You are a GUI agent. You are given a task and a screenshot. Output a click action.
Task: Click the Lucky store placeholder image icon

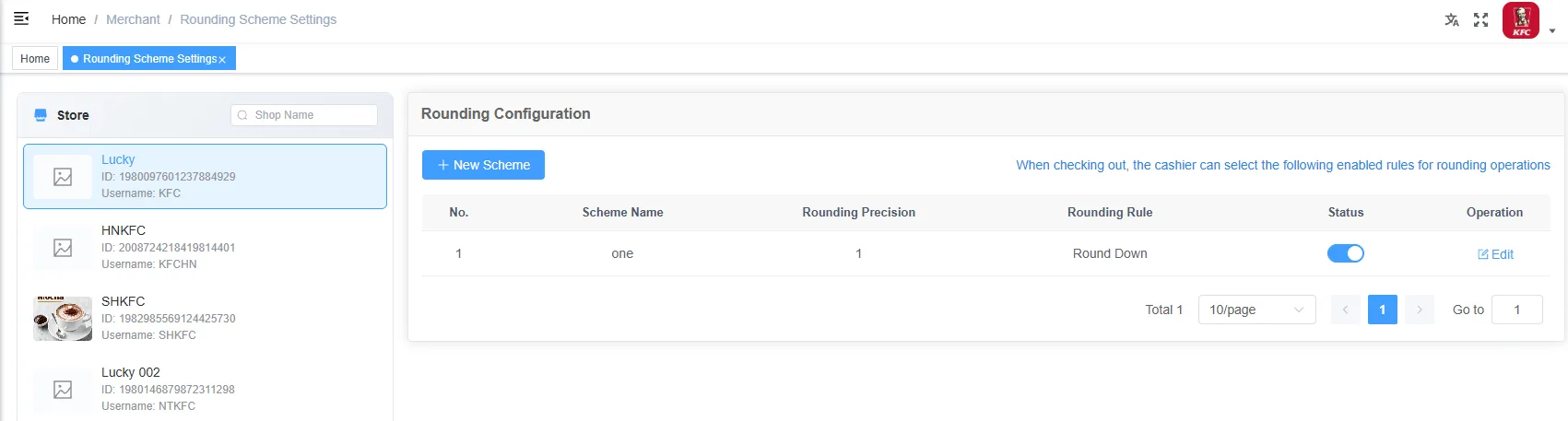(x=63, y=177)
